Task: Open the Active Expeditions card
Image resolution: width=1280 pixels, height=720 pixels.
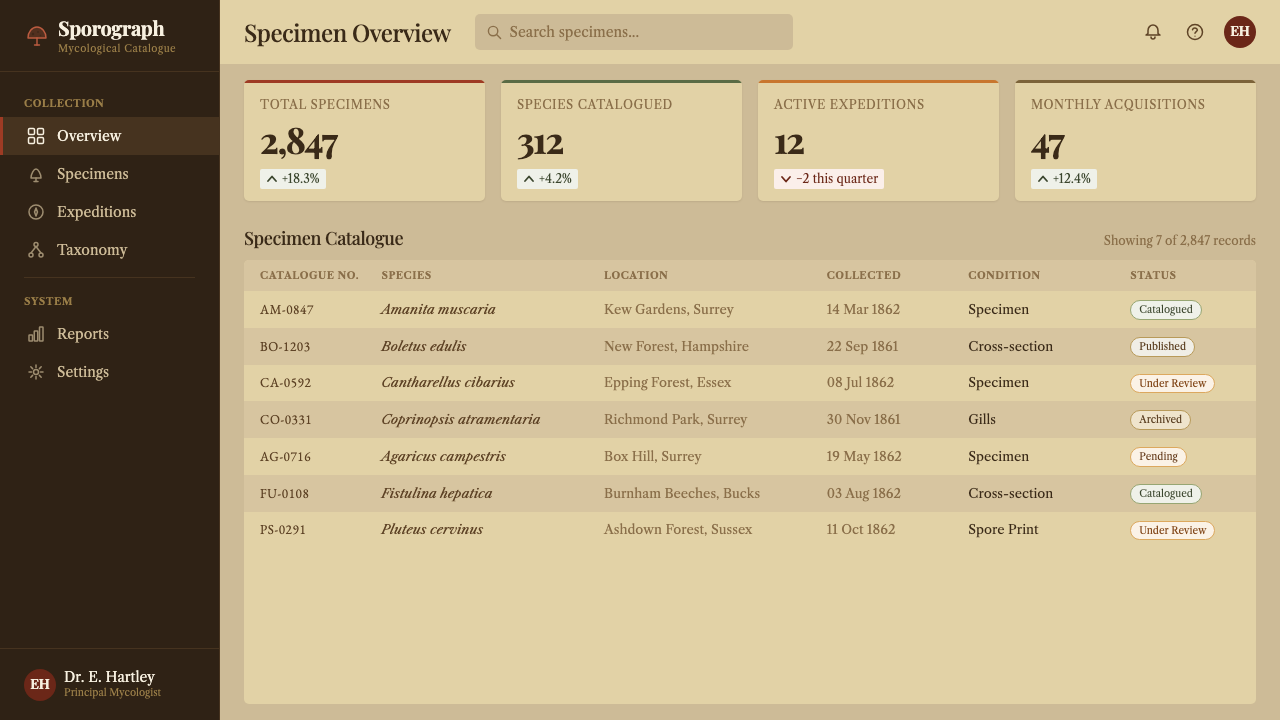Action: 878,141
